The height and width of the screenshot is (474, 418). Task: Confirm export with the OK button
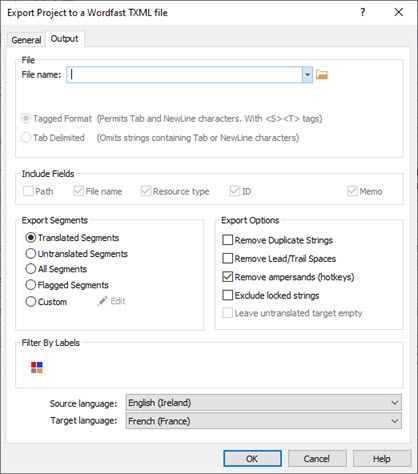(252, 459)
